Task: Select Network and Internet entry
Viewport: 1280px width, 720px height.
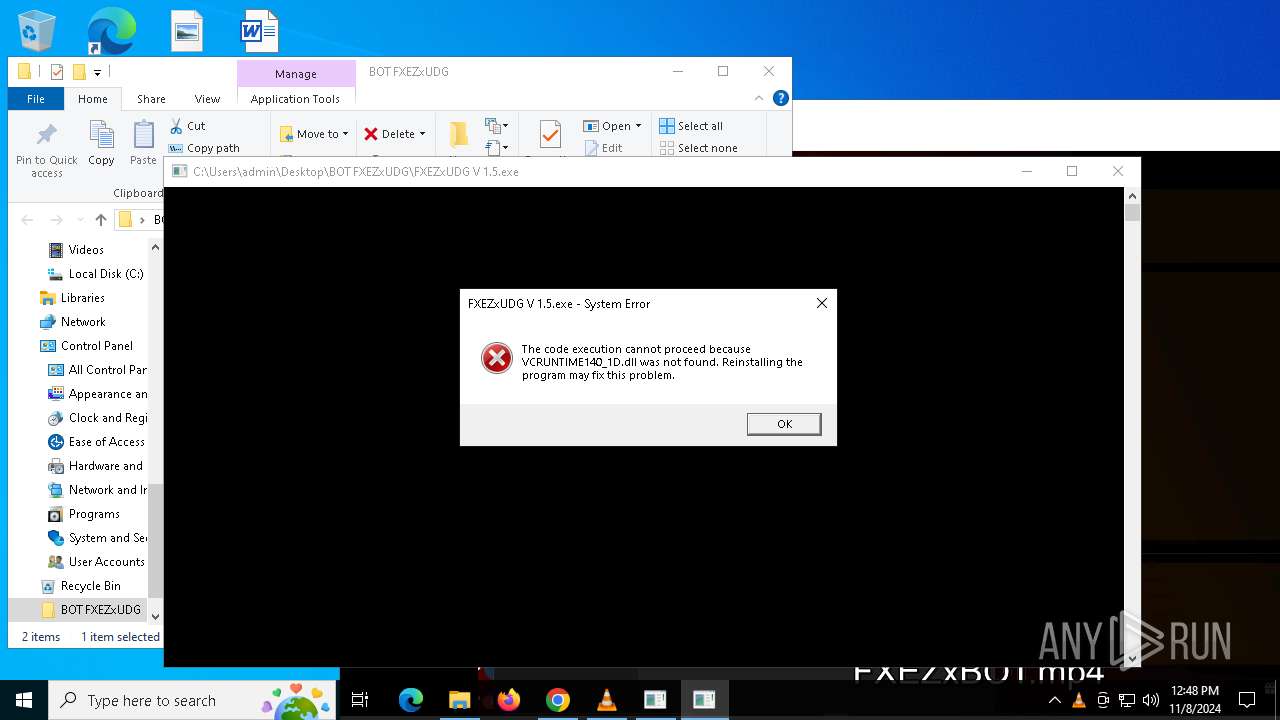Action: pos(97,490)
